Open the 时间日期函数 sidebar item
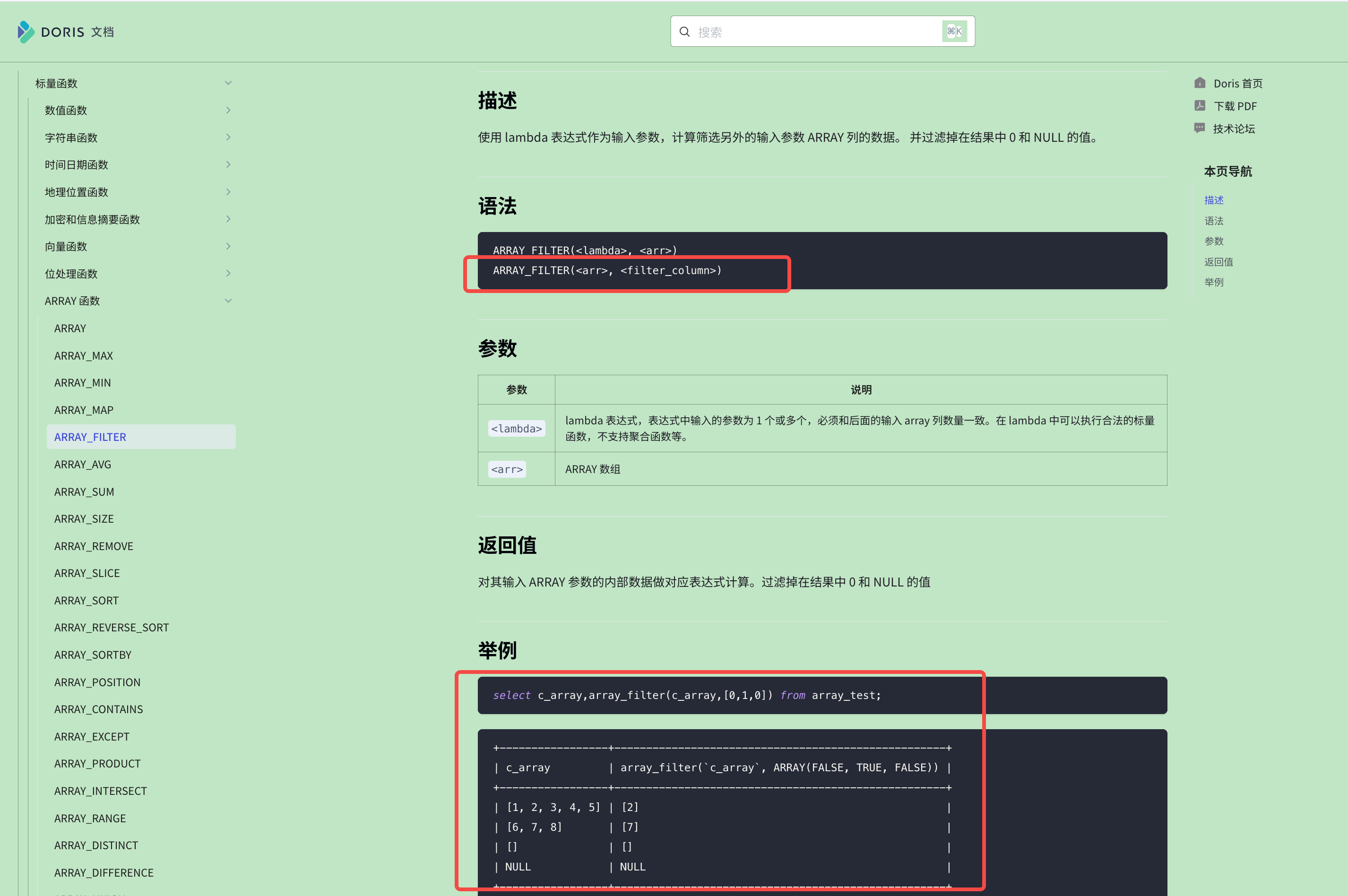 point(76,164)
